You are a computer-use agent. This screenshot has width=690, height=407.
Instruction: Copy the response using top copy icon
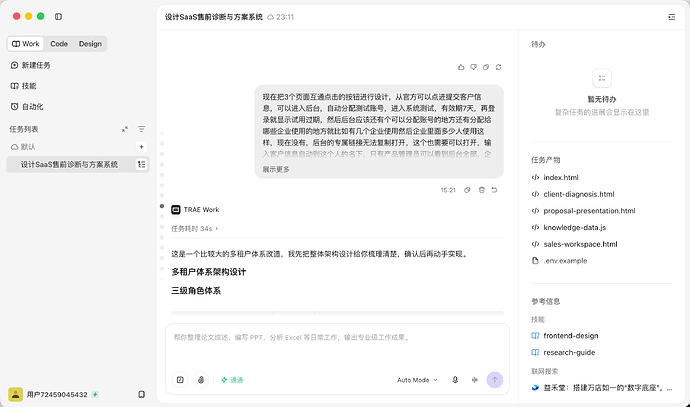486,67
